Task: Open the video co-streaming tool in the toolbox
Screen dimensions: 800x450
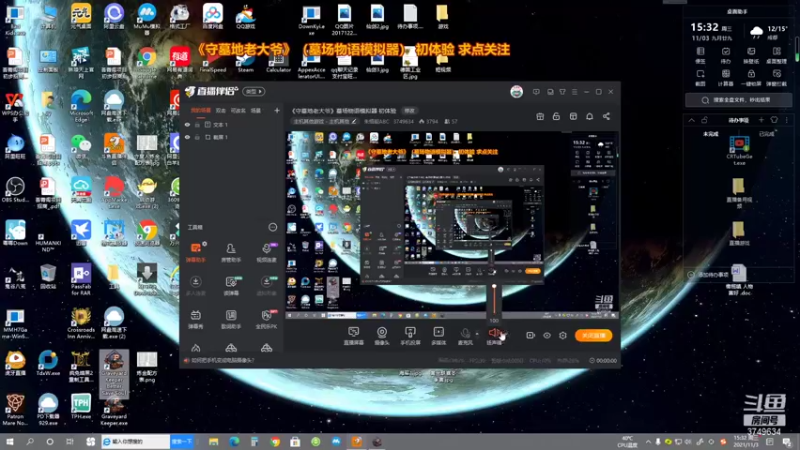Action: [x=266, y=252]
